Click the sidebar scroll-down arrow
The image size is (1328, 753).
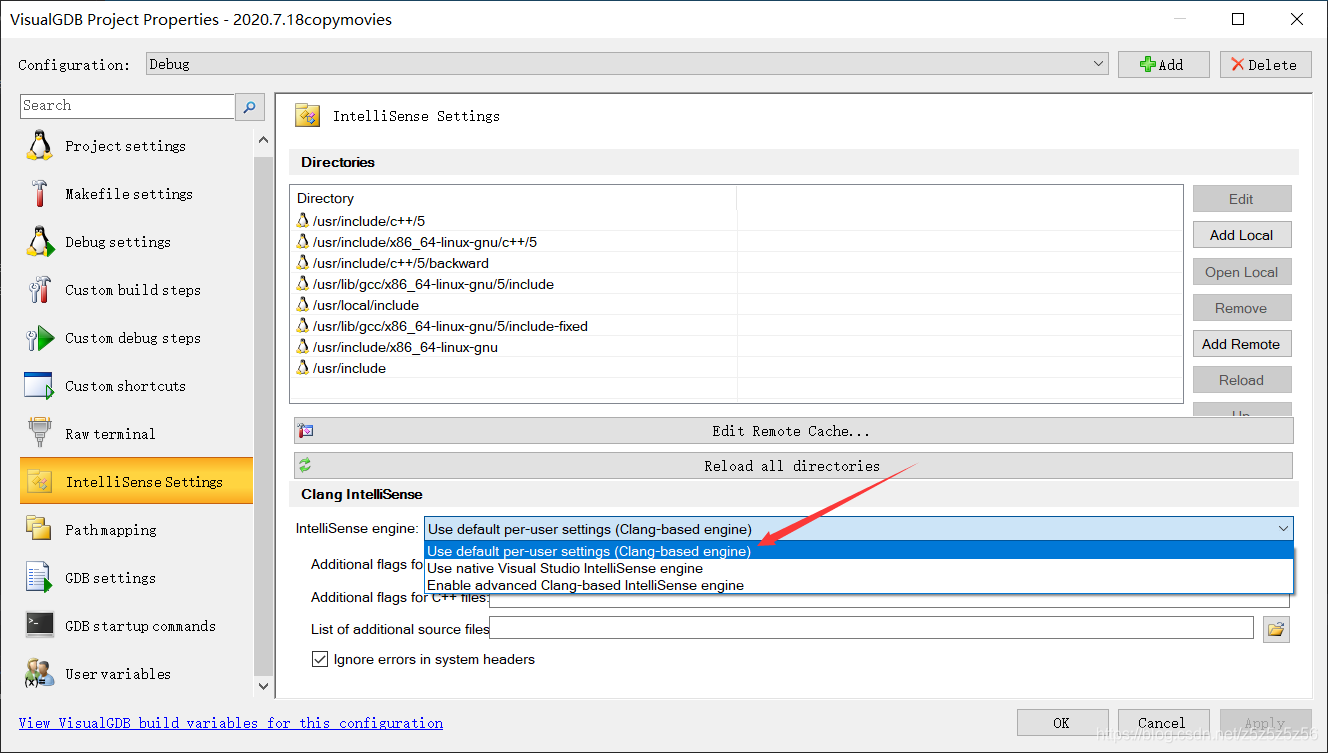tap(263, 686)
